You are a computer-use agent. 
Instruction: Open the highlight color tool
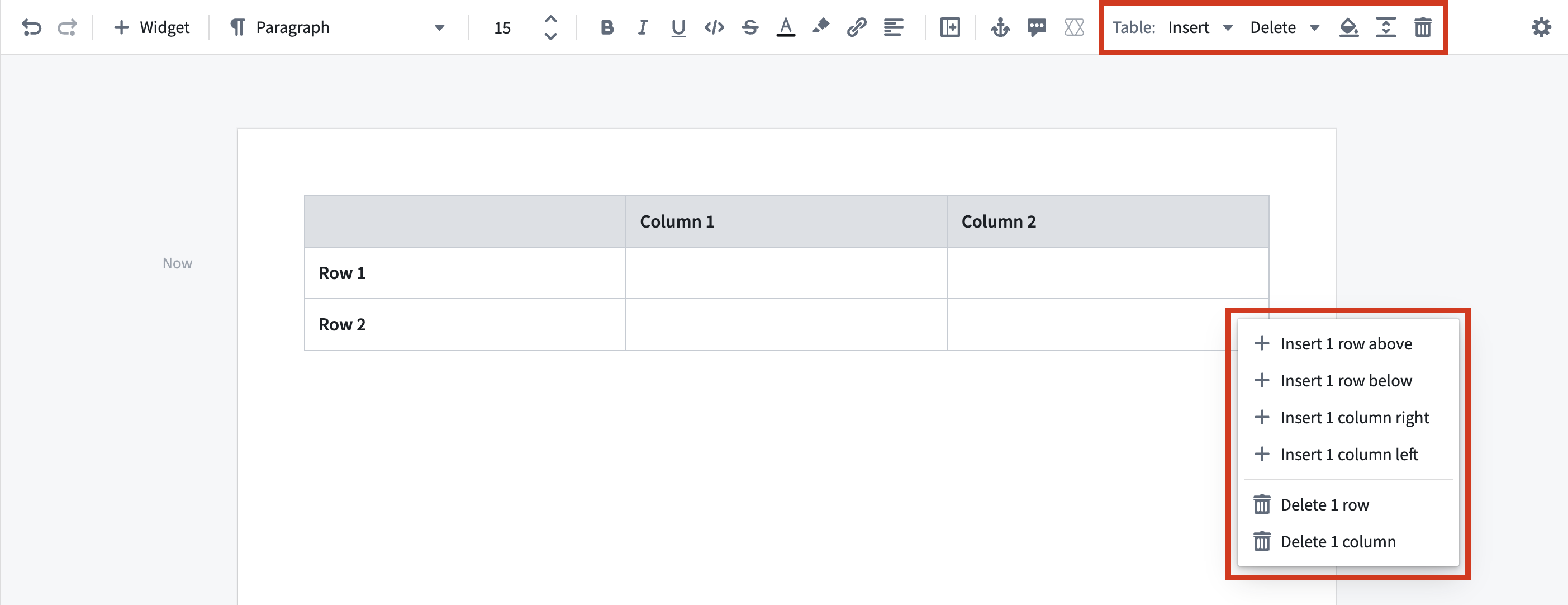(x=821, y=27)
